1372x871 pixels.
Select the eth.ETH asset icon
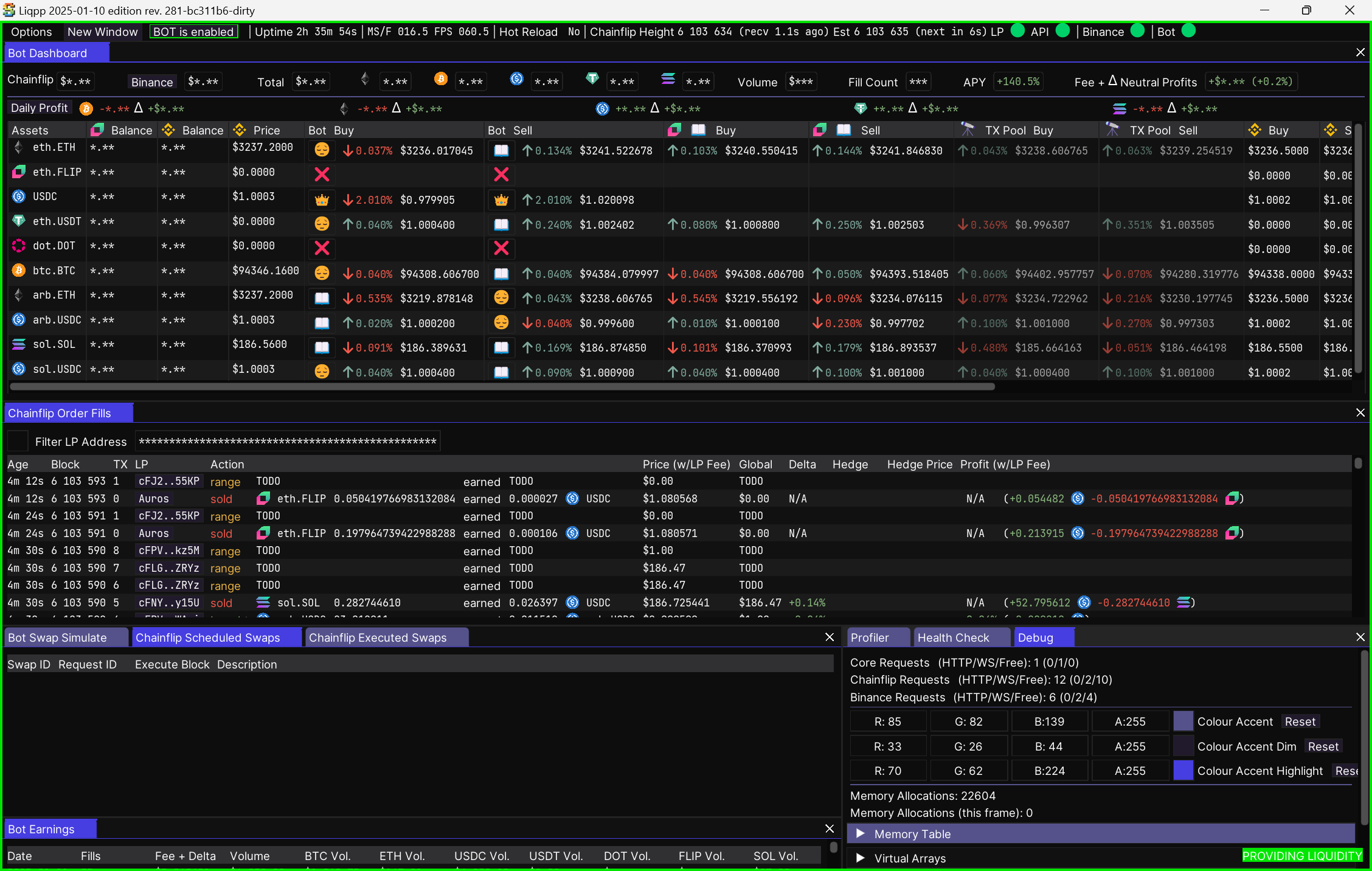pos(19,147)
